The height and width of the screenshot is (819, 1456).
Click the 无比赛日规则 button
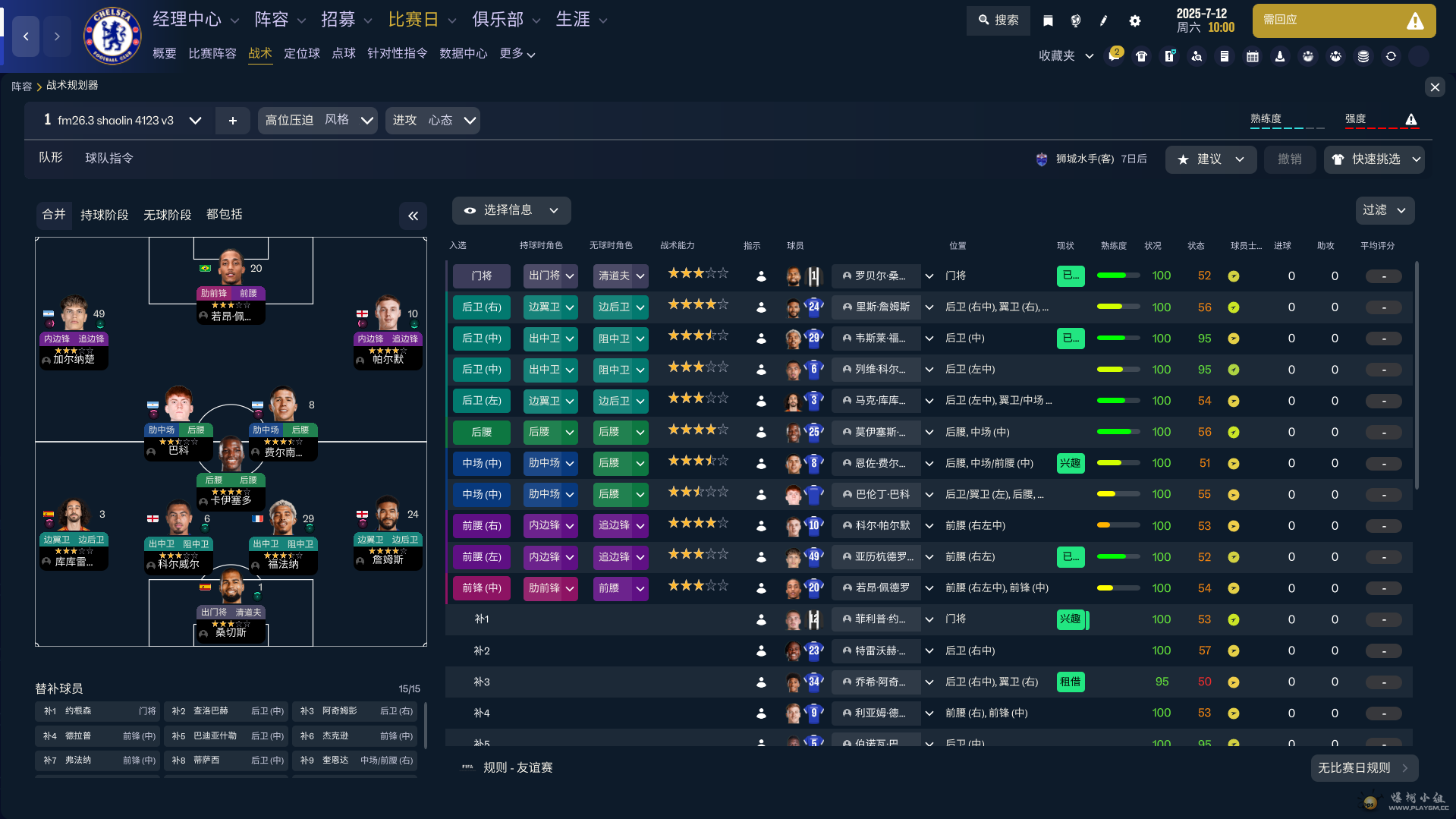pyautogui.click(x=1364, y=768)
